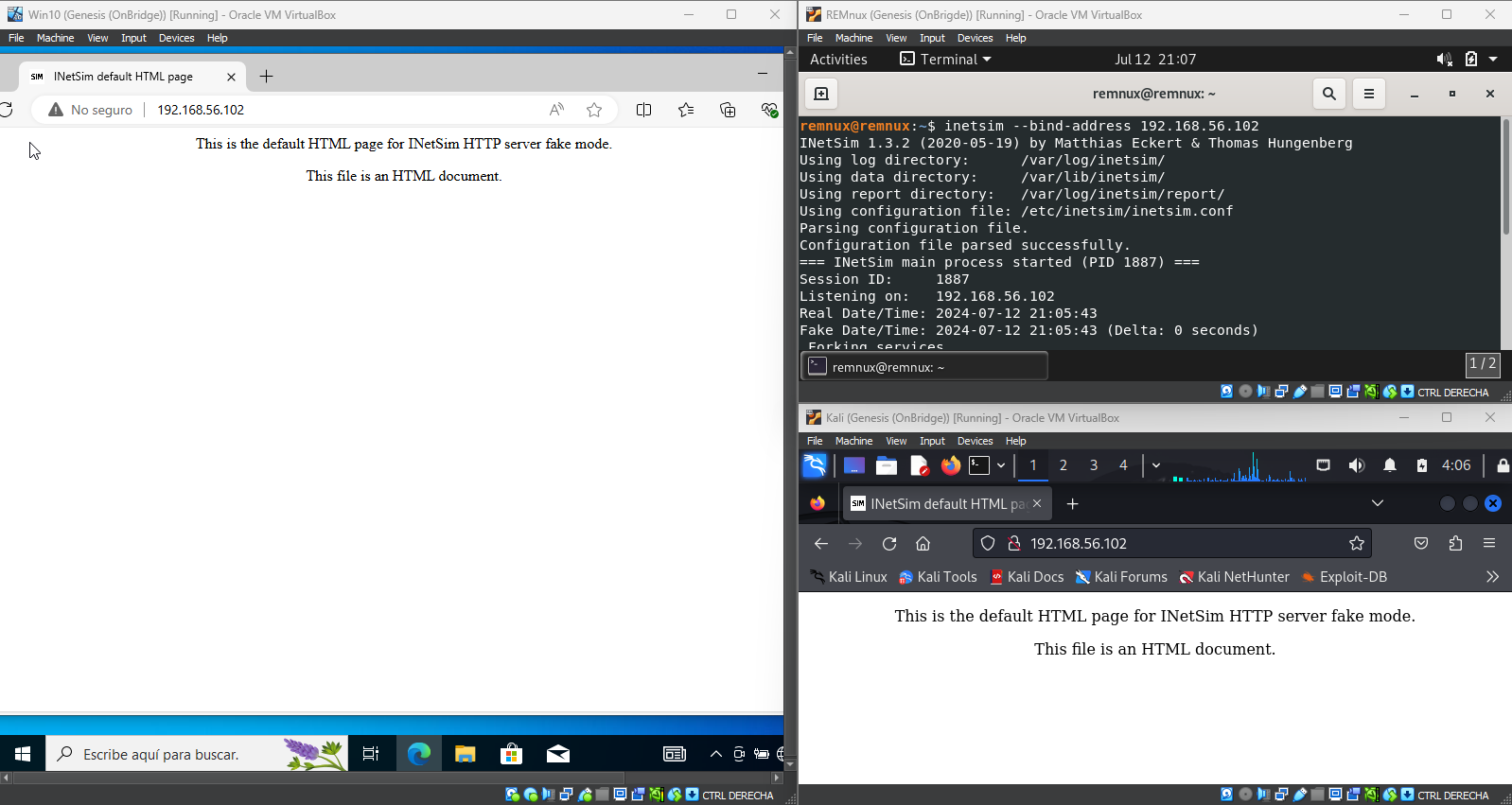1512x805 pixels.
Task: Launch Firefox from the Kali panel
Action: (950, 465)
